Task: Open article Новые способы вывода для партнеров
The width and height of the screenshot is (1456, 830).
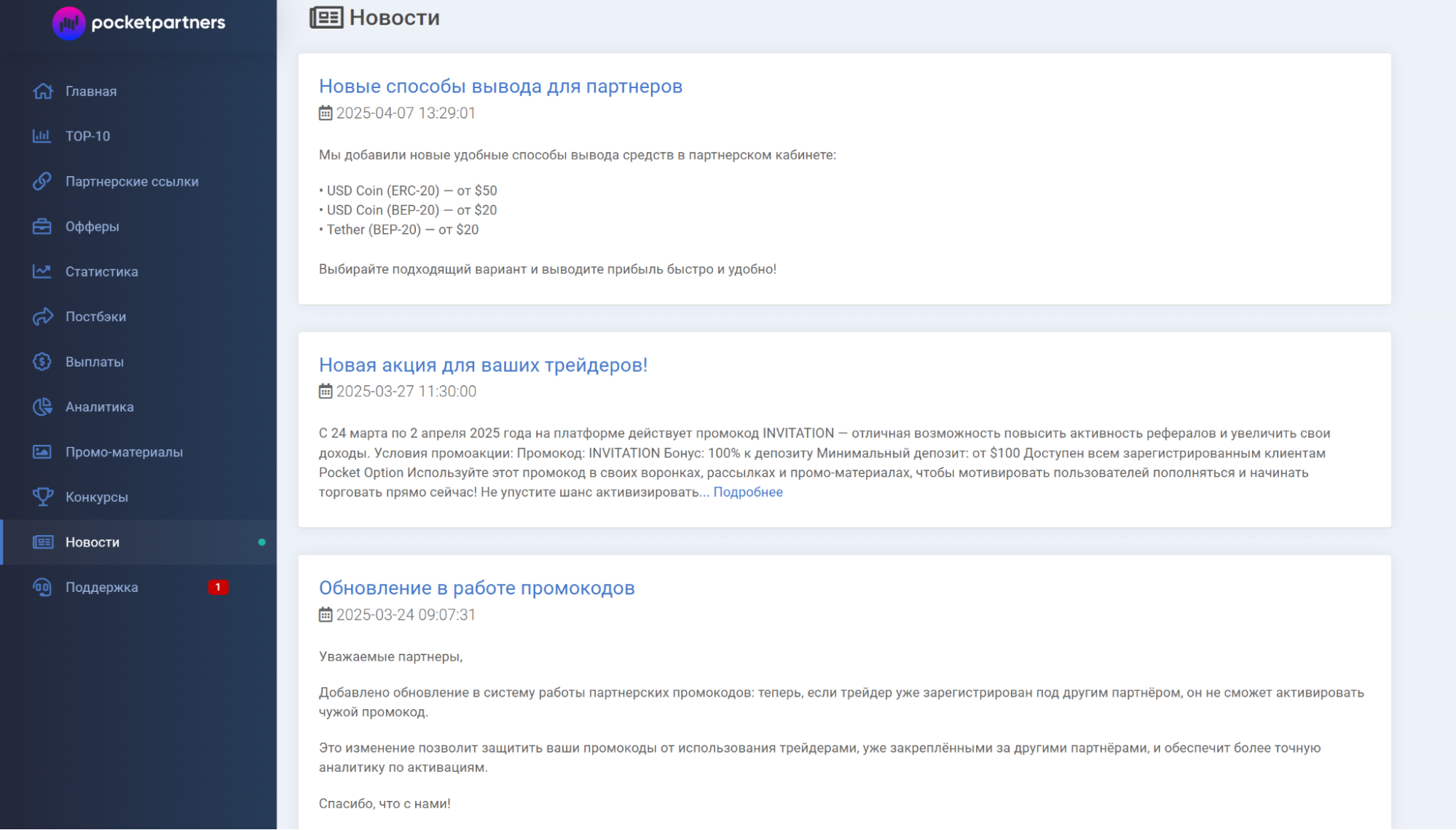Action: (x=500, y=87)
